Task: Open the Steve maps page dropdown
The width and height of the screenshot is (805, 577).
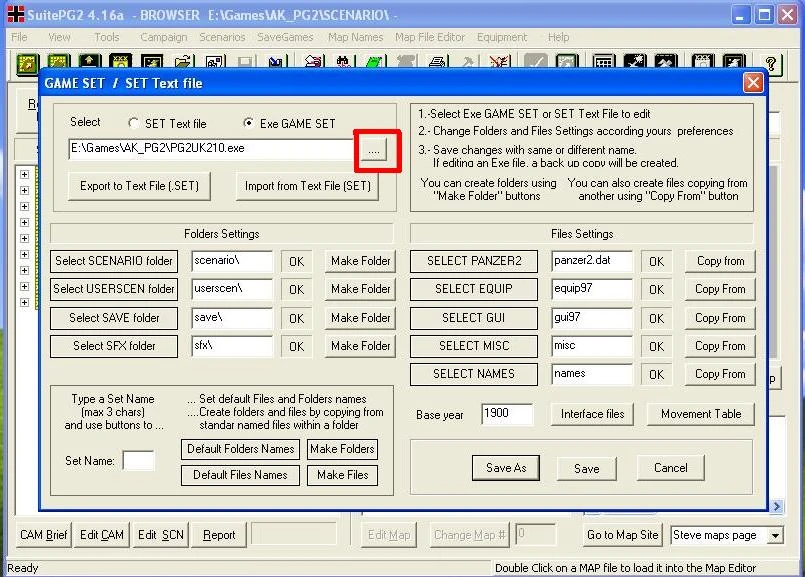Action: (x=775, y=535)
